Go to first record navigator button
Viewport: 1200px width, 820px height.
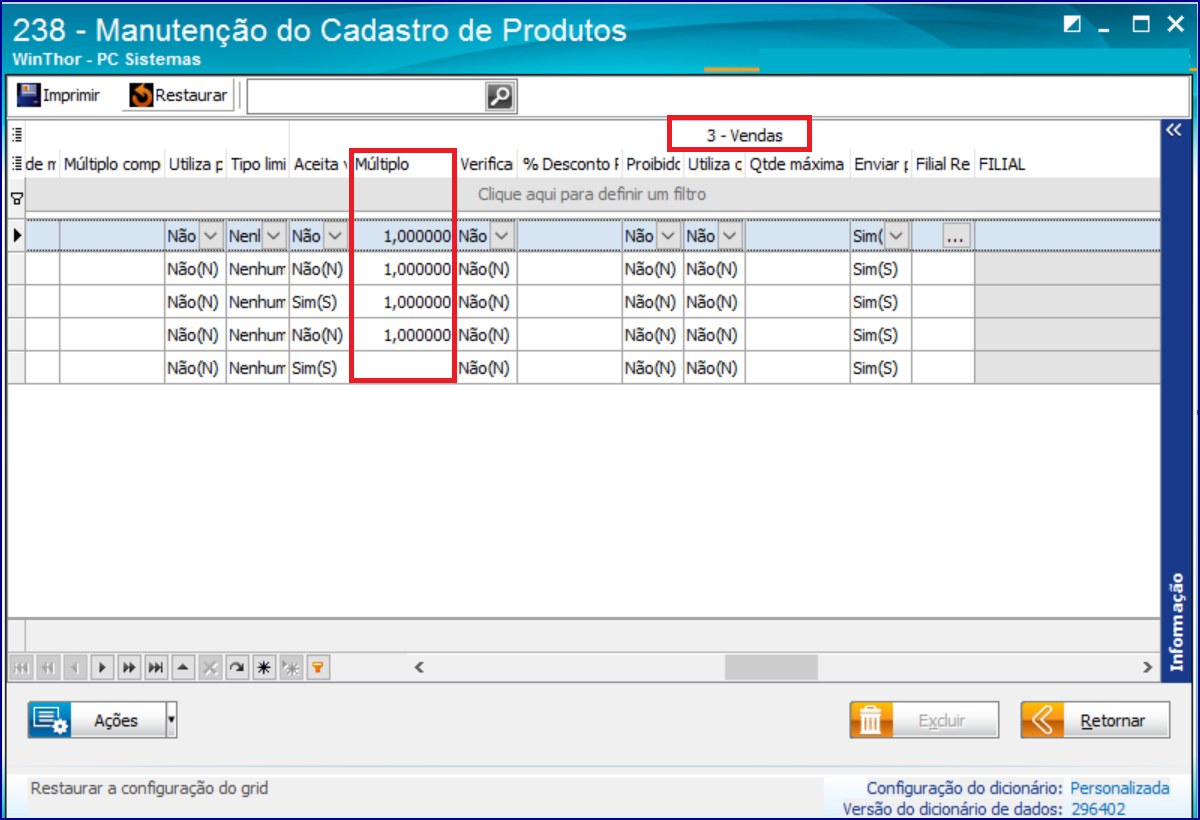click(19, 667)
